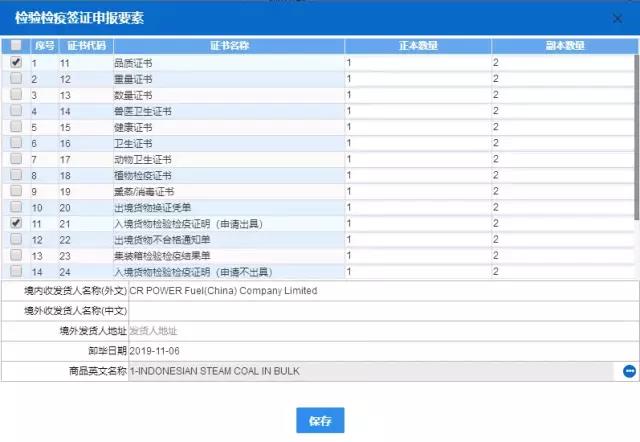
Task: Check the 重量证书 row checkbox
Action: tap(16, 78)
